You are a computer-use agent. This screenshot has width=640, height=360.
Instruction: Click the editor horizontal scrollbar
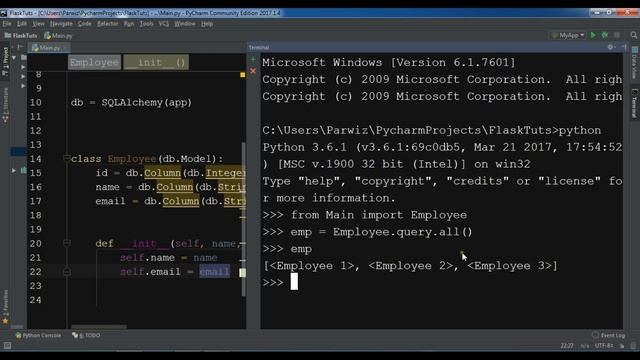tap(99, 327)
